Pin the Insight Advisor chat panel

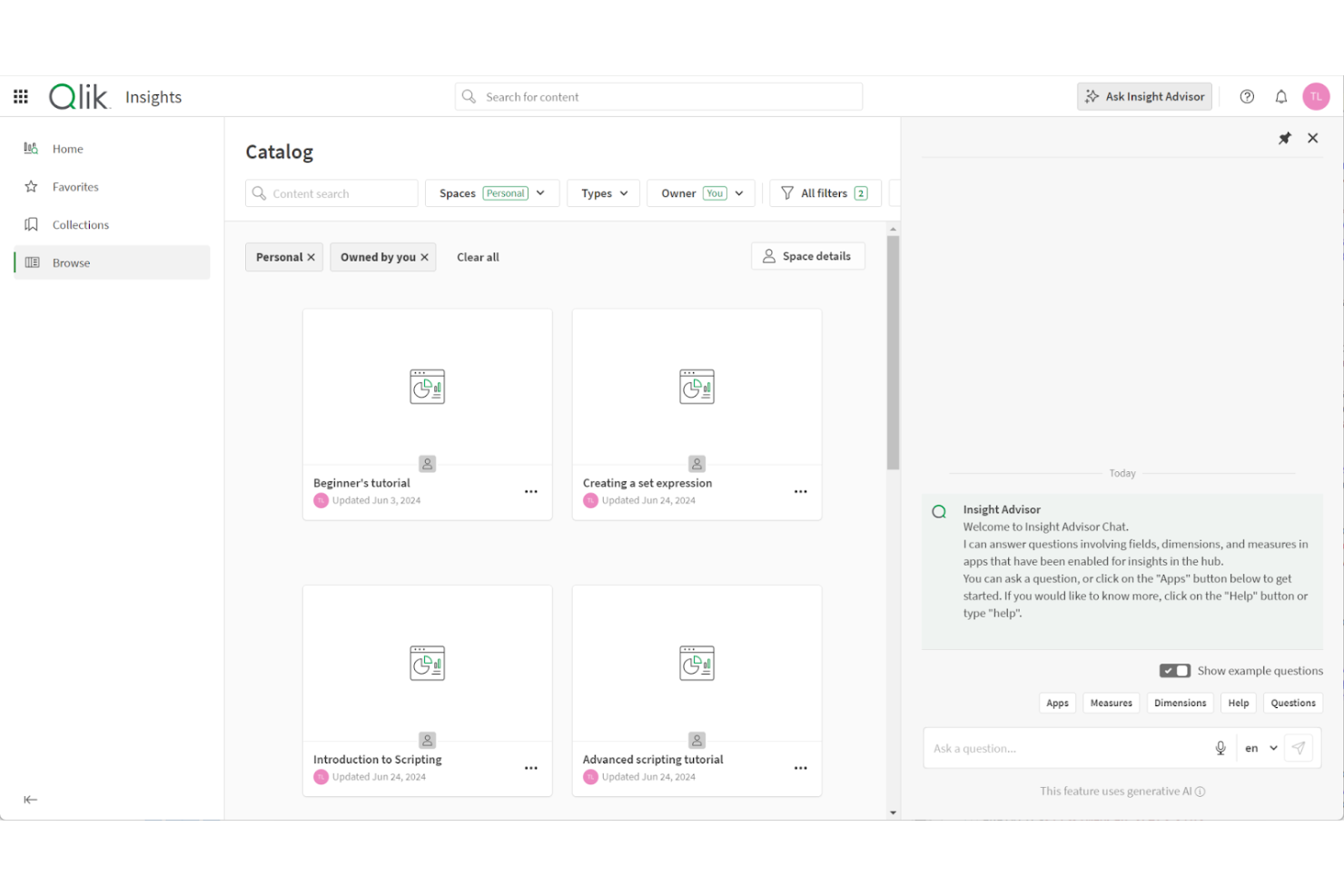coord(1284,138)
